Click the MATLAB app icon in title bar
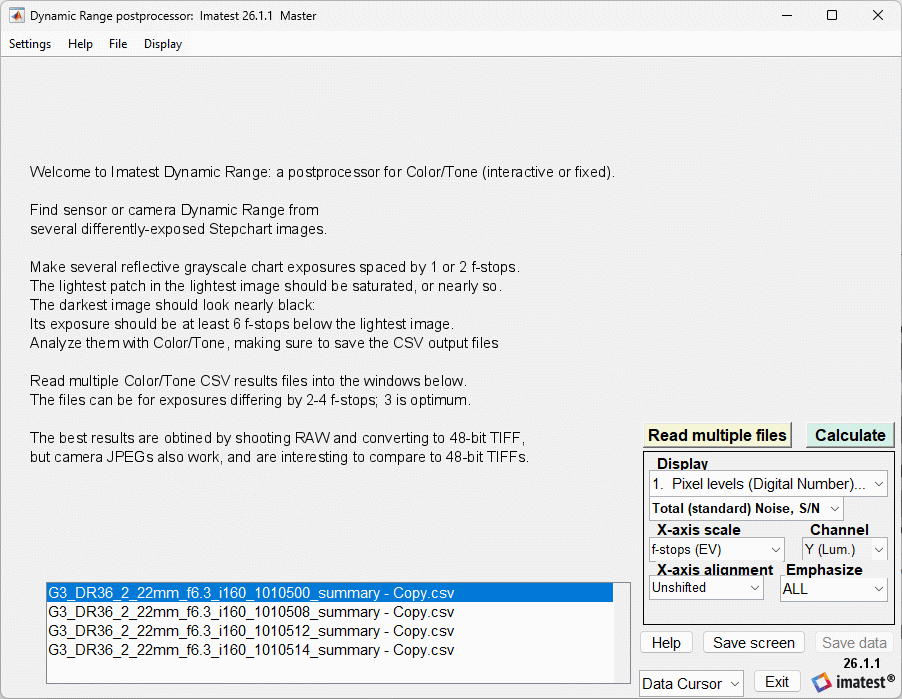 point(17,16)
